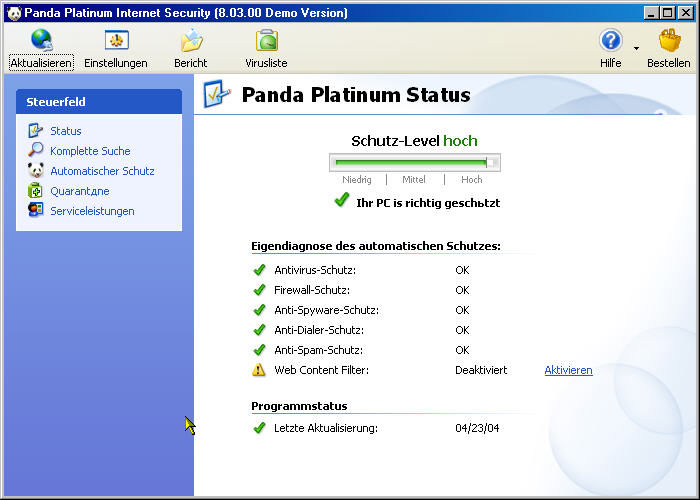Click the Hilfe question mark icon

610,40
